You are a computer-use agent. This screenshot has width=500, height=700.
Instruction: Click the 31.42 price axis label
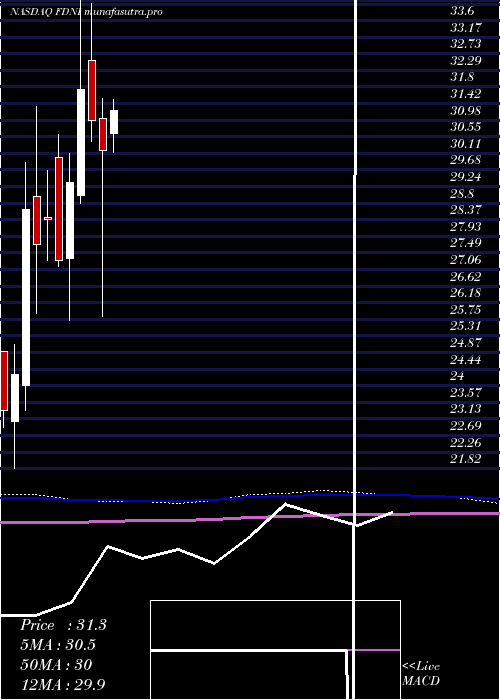(x=466, y=94)
